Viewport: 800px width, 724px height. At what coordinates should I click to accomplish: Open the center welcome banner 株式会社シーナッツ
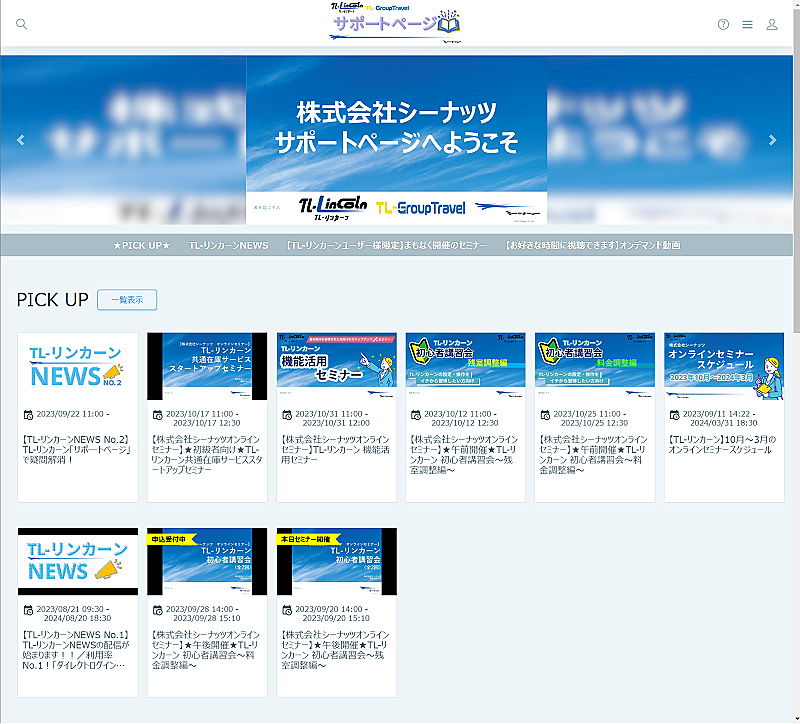[396, 140]
